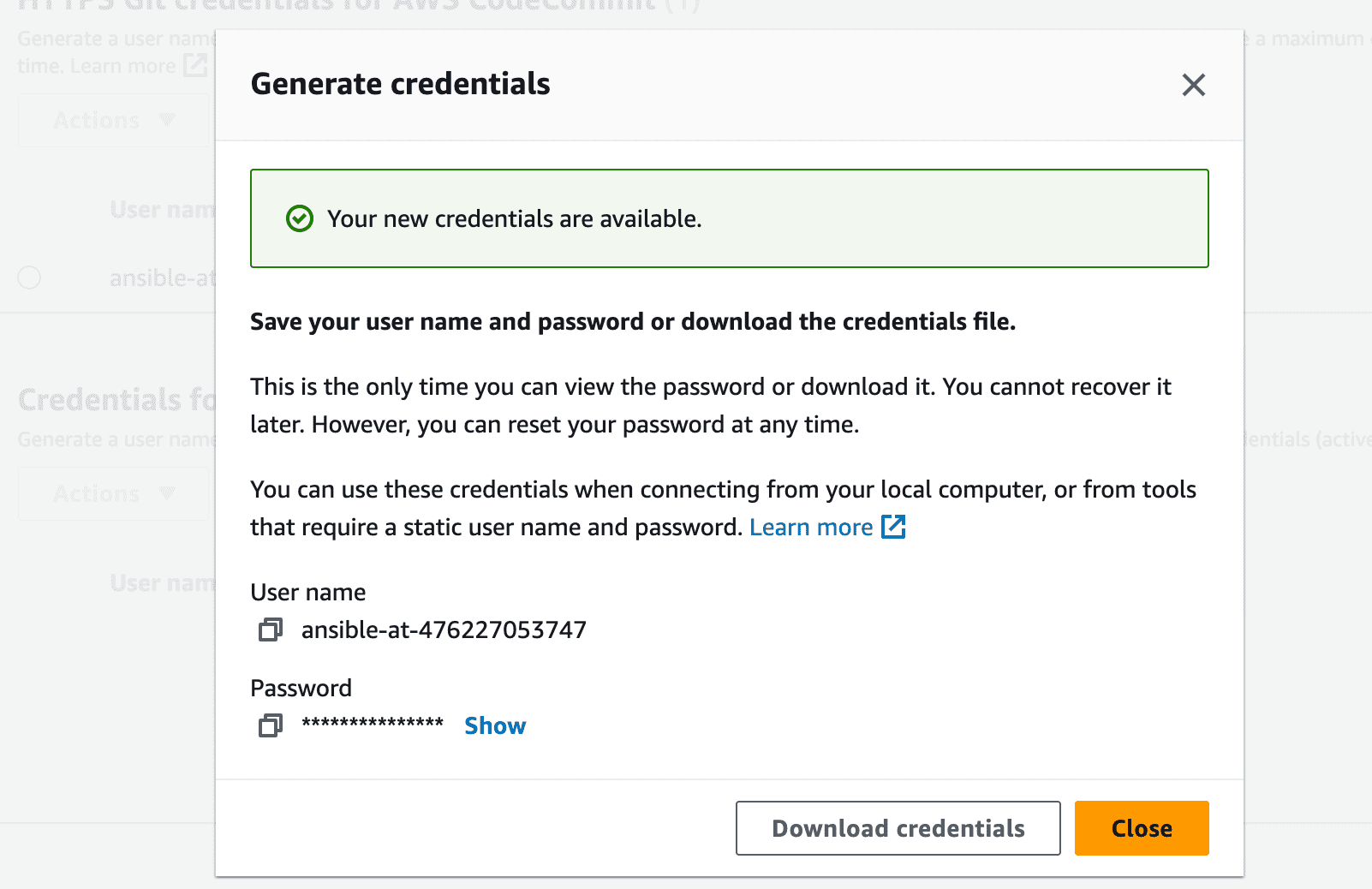Click the orange Close button
Viewport: 1372px width, 889px height.
click(1142, 828)
